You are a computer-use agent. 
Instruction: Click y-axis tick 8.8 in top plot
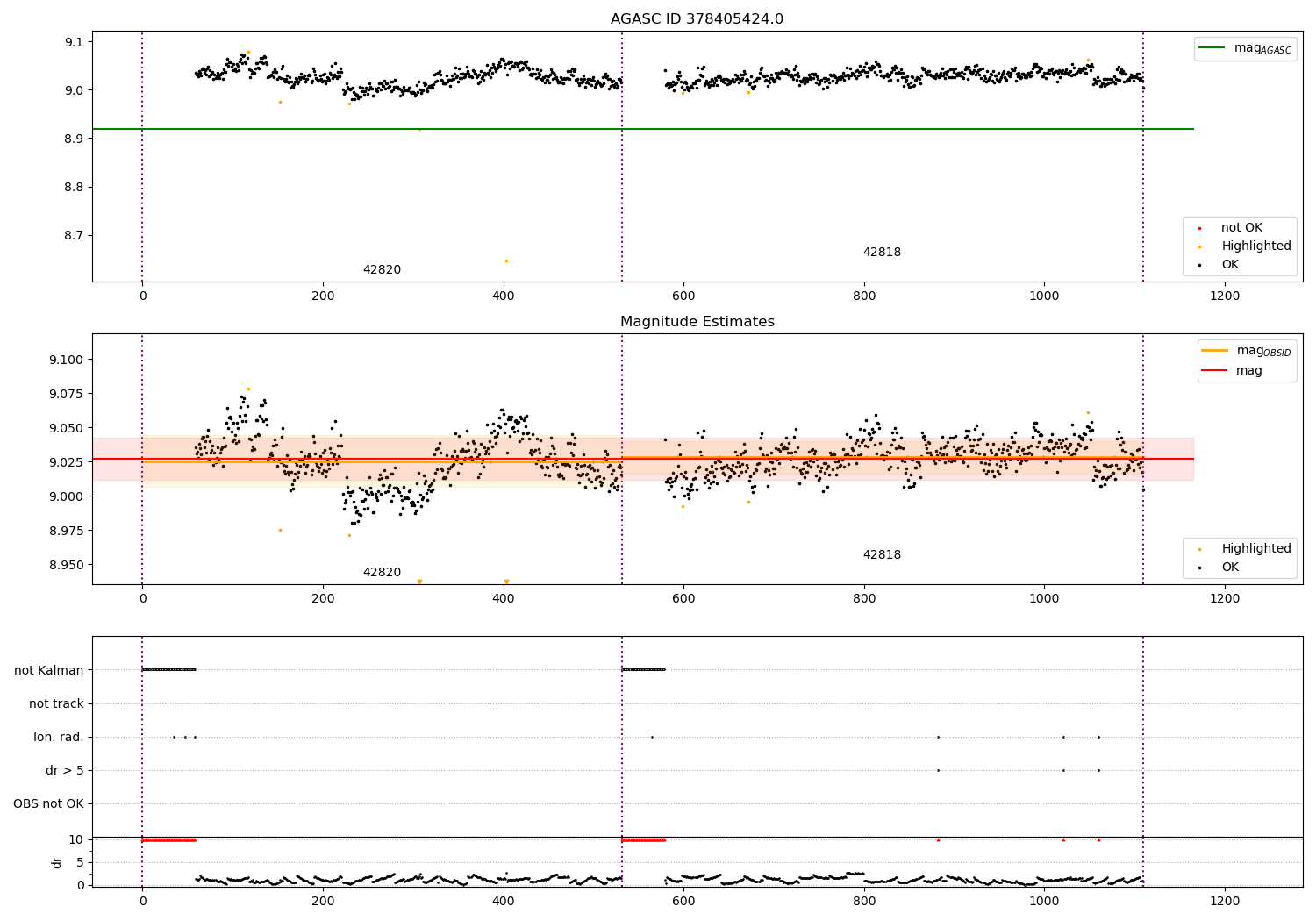75,188
